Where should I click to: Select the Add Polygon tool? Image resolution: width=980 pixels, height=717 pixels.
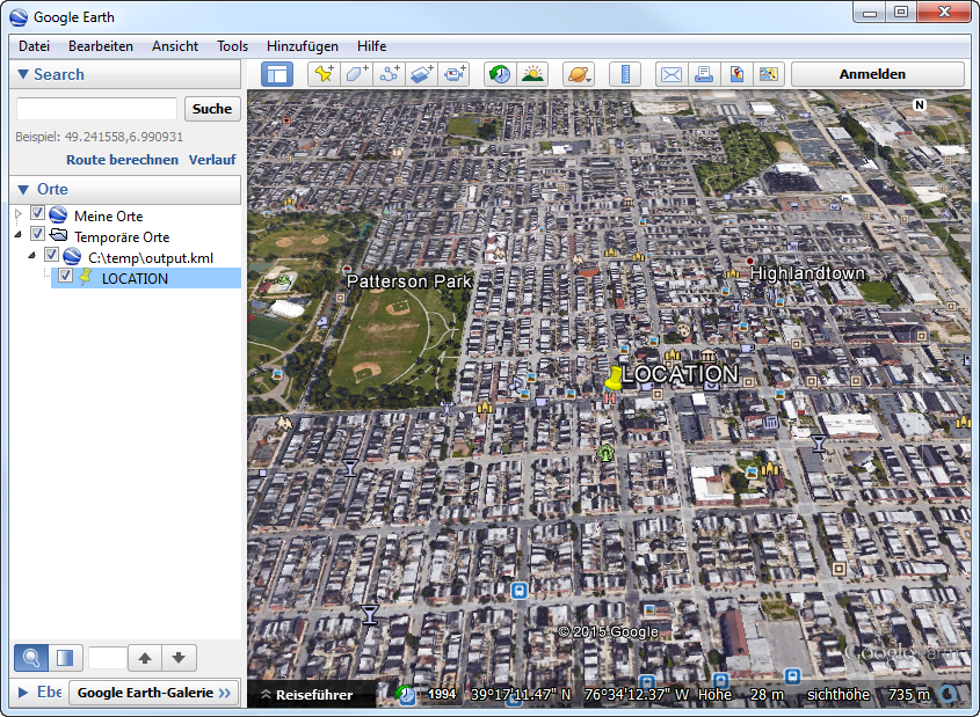click(x=356, y=73)
